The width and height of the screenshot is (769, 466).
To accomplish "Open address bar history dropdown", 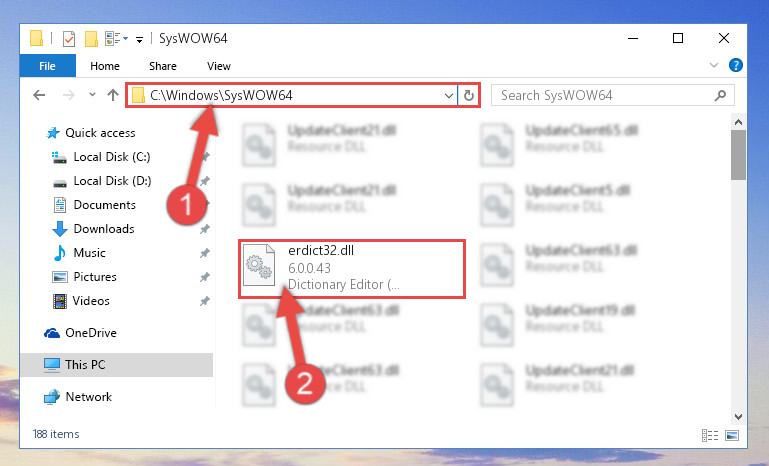I will tap(448, 95).
